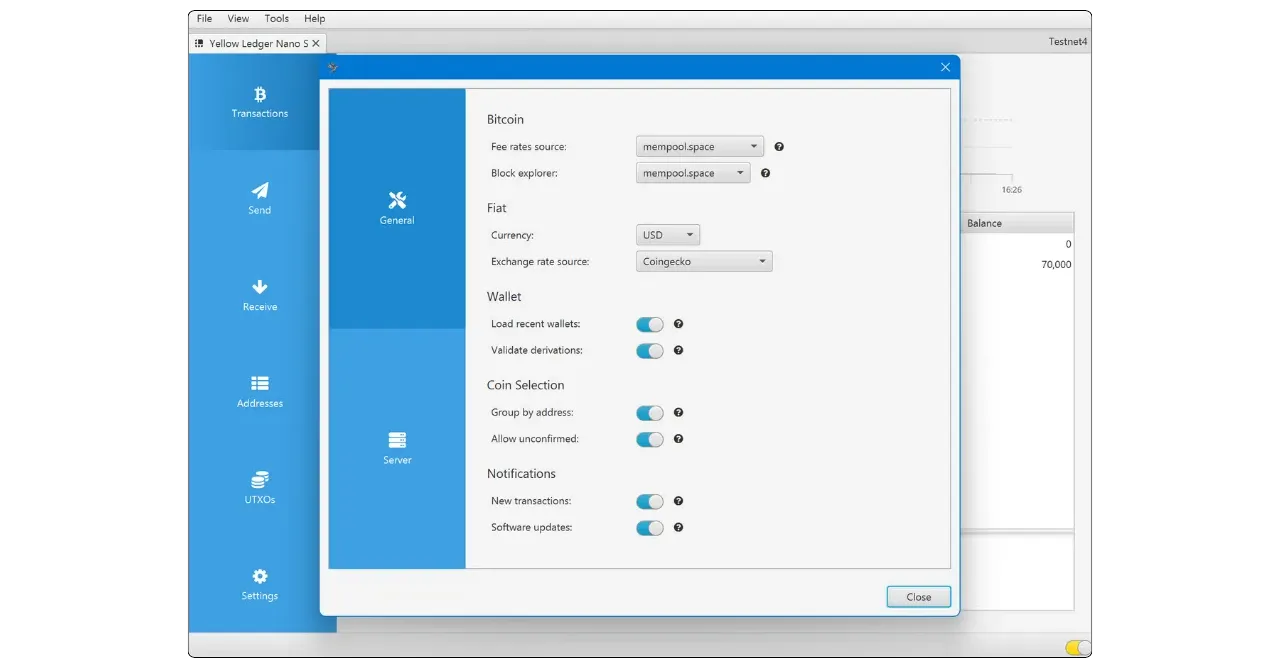Expand the Fee rates source dropdown
This screenshot has height=668, width=1280.
click(699, 147)
